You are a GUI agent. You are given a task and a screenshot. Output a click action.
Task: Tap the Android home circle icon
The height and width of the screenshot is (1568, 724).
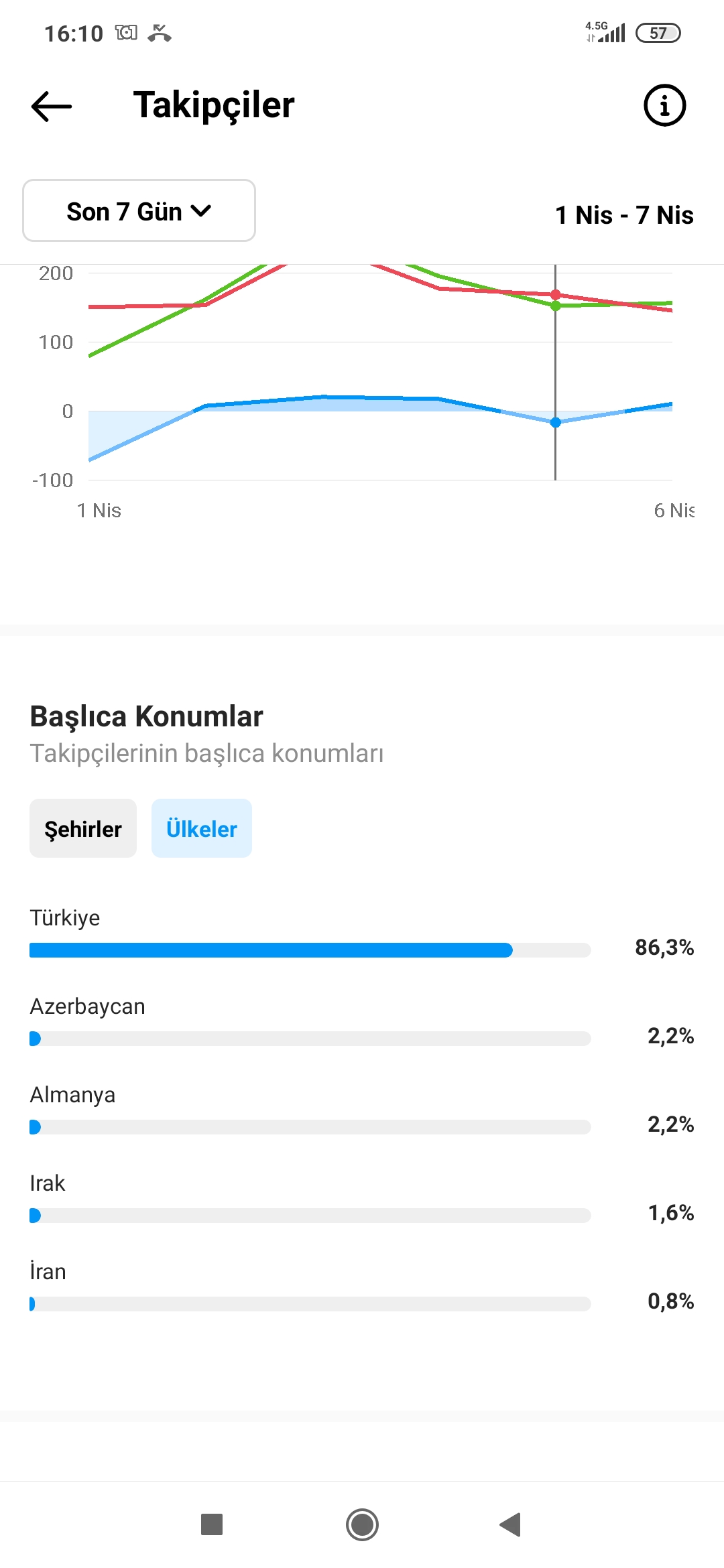(362, 1524)
